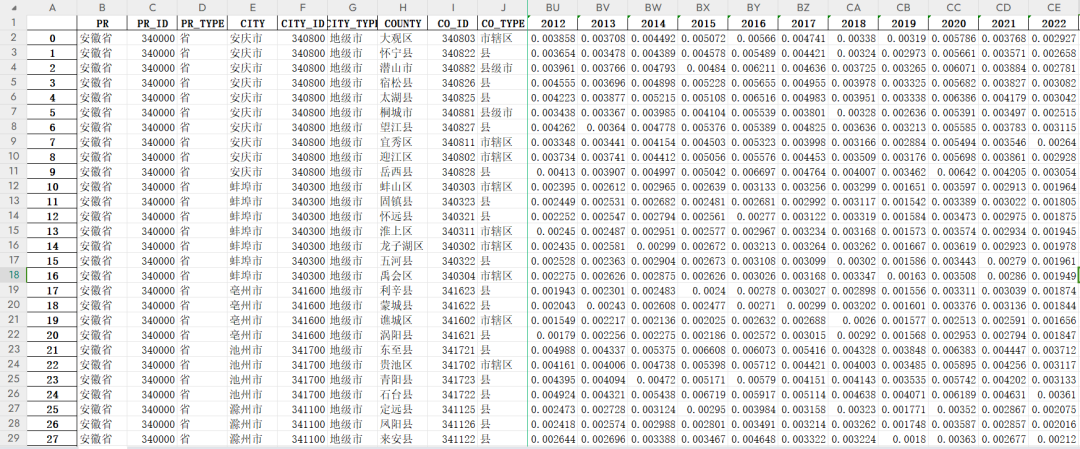Click the 2019 value 0.0018 for 来安县
1080x449 pixels.
tap(903, 438)
